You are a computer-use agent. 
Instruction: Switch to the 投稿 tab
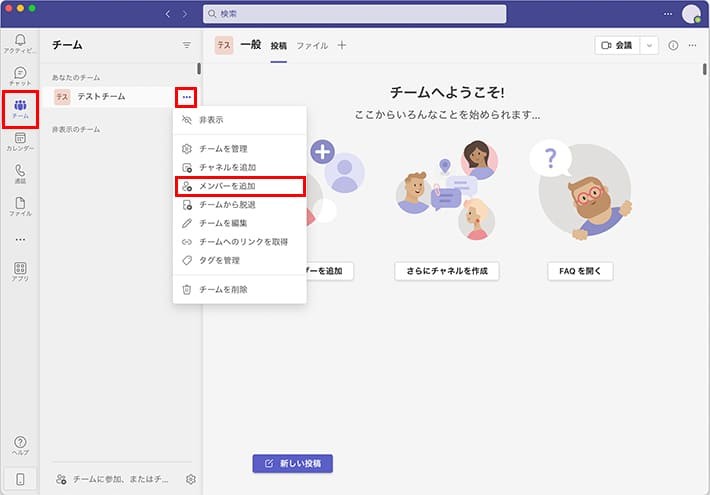point(278,46)
